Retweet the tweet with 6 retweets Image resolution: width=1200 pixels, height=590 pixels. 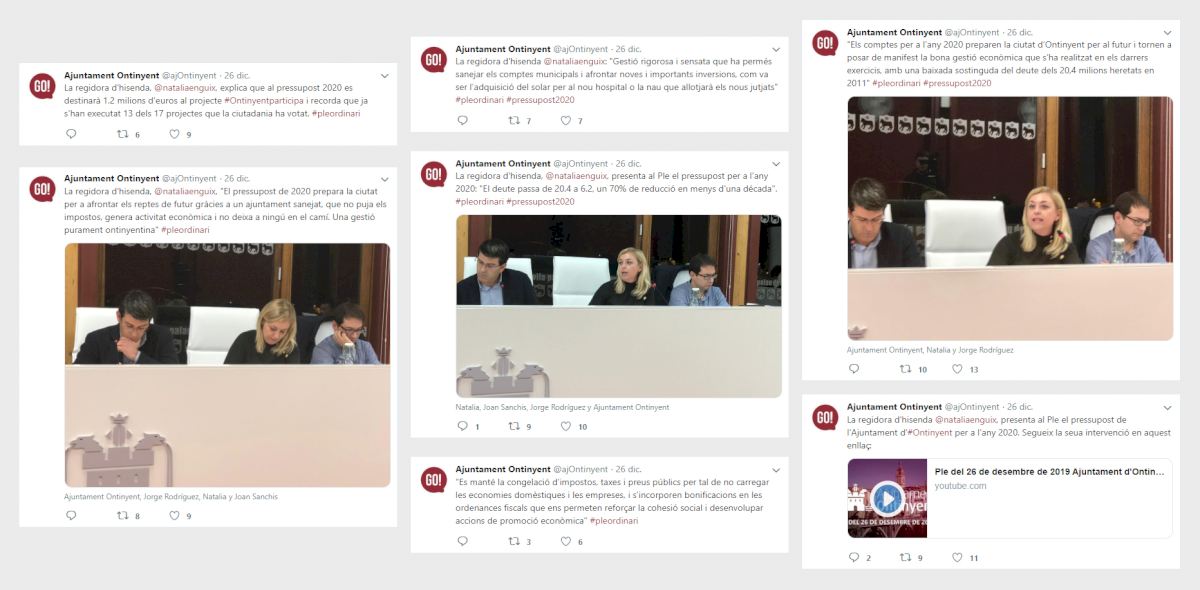(124, 134)
